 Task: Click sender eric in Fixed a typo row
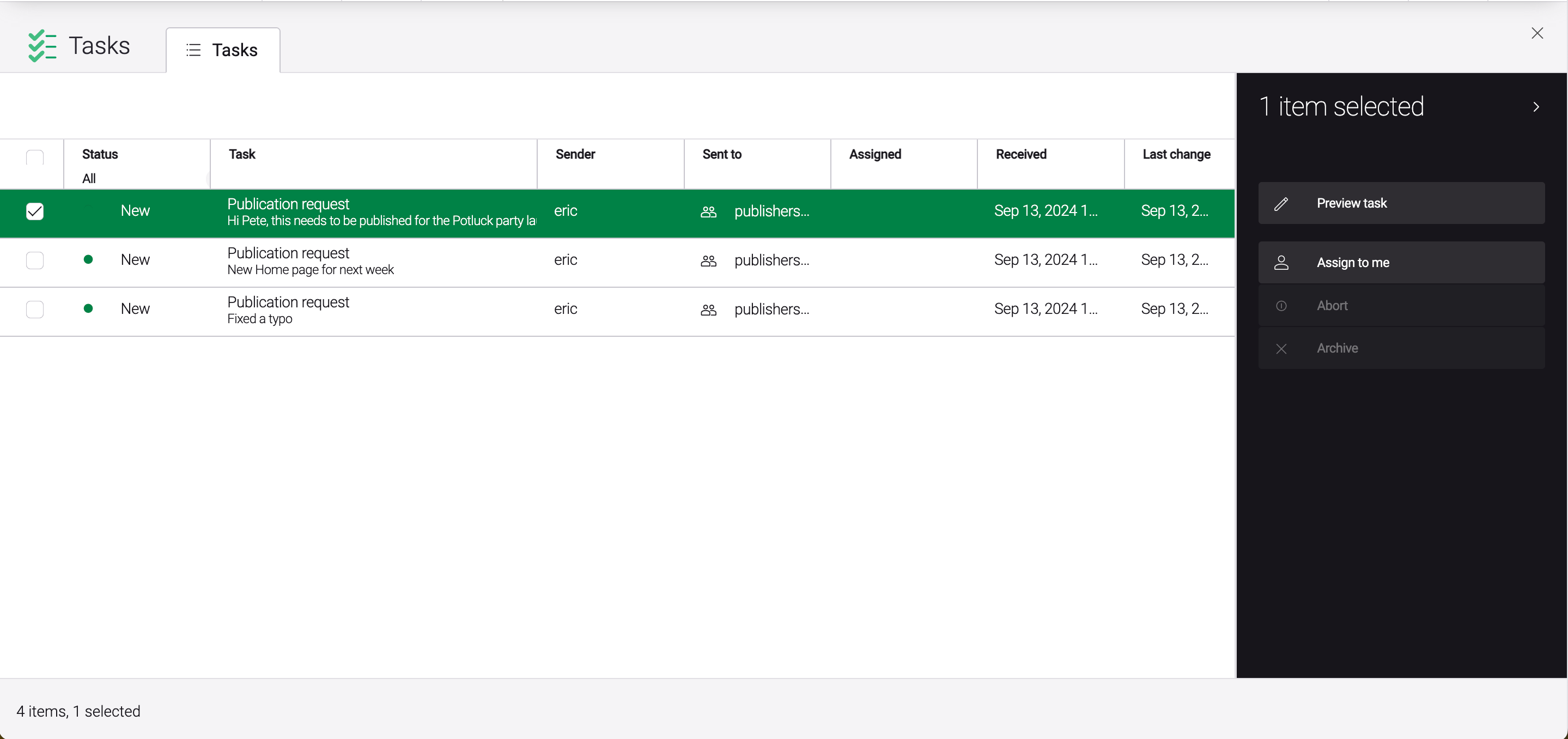tap(566, 309)
